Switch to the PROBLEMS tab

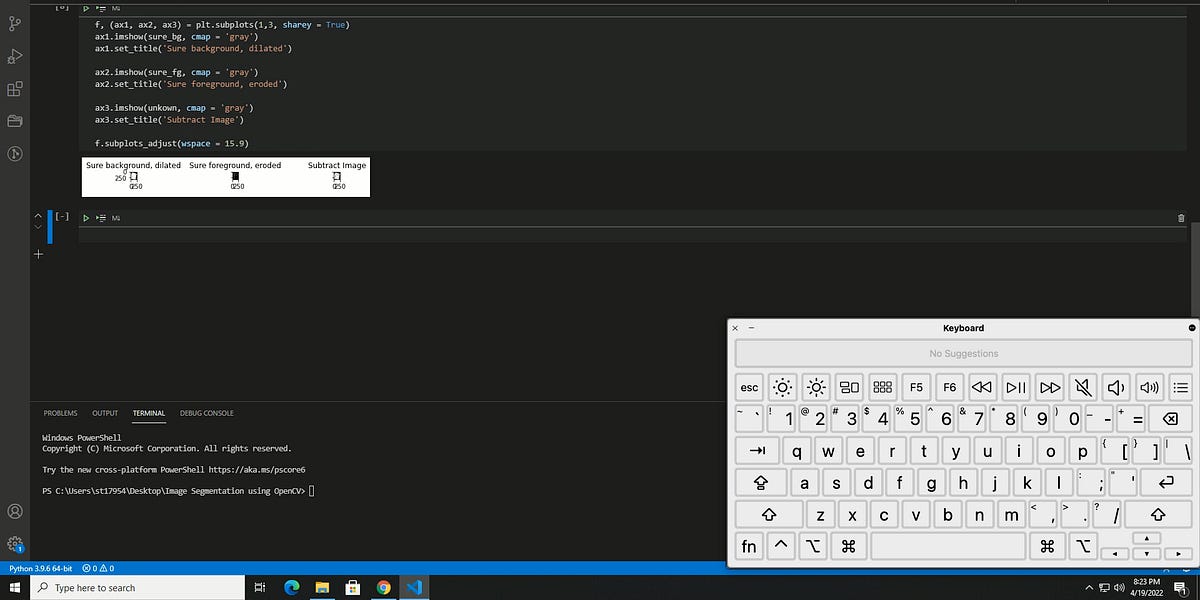pos(60,413)
